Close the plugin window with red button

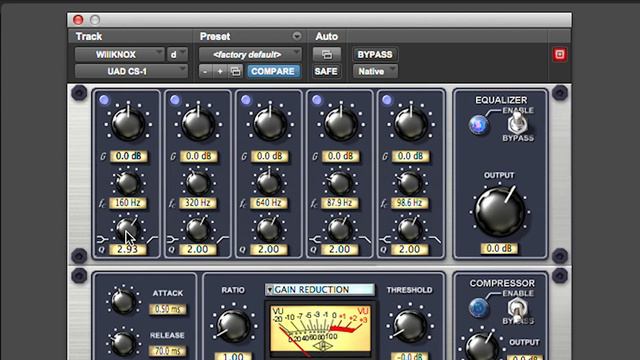tap(78, 20)
